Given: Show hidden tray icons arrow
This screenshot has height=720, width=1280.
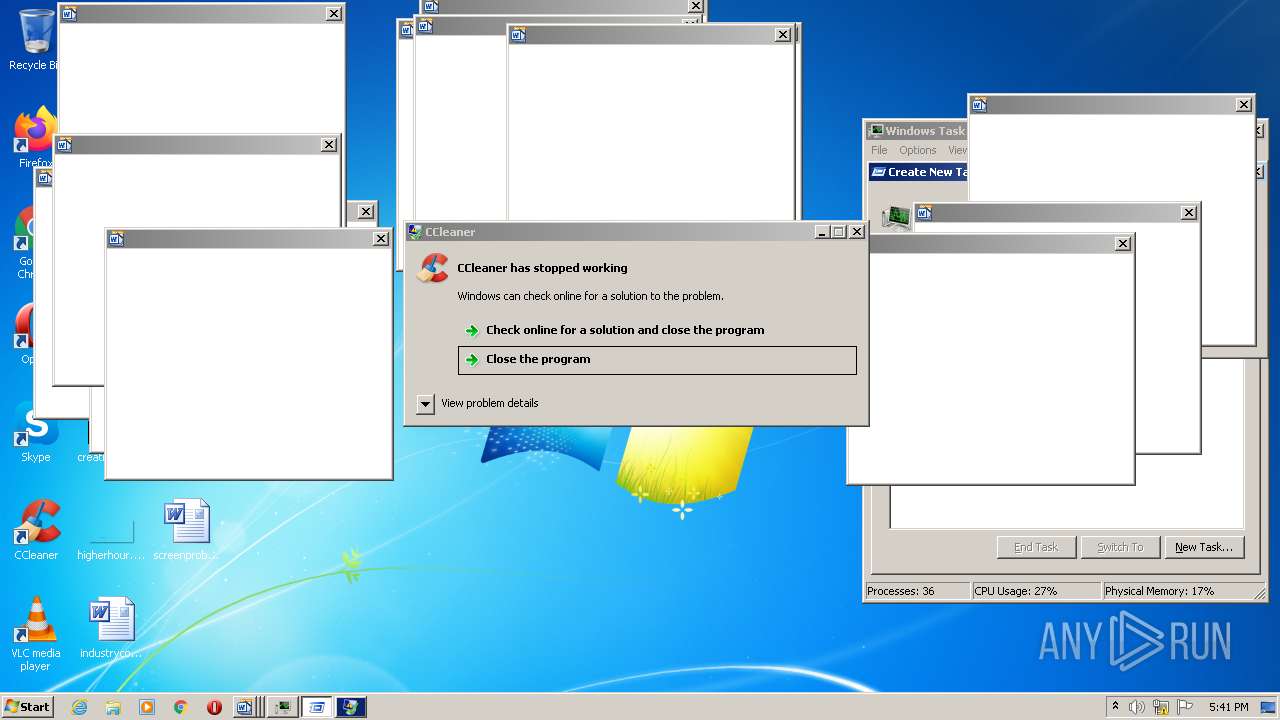Looking at the screenshot, I should point(1115,706).
